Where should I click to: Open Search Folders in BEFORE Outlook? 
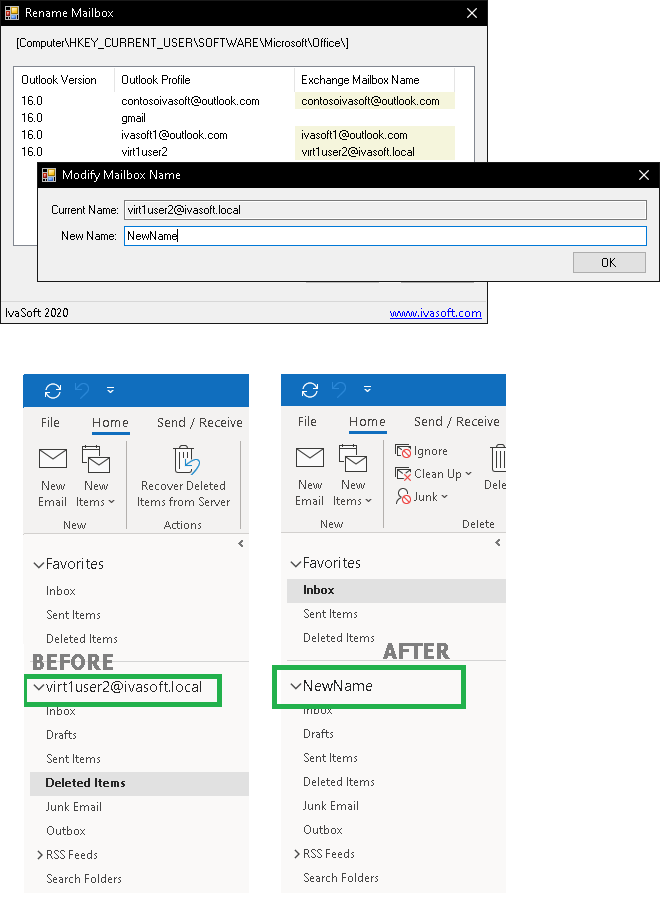(x=84, y=879)
